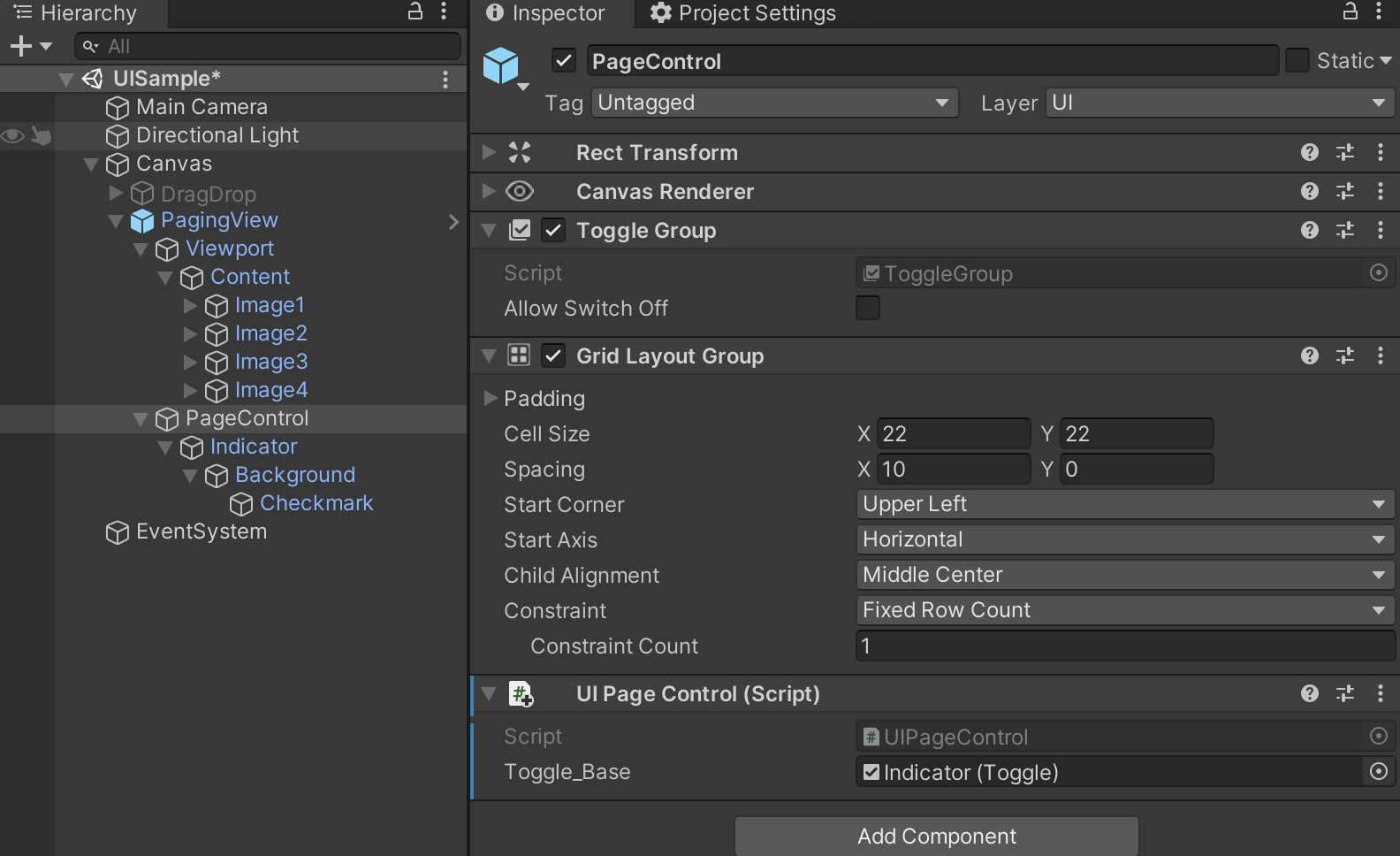Click the PageControl GameObject cube icon

click(x=501, y=66)
